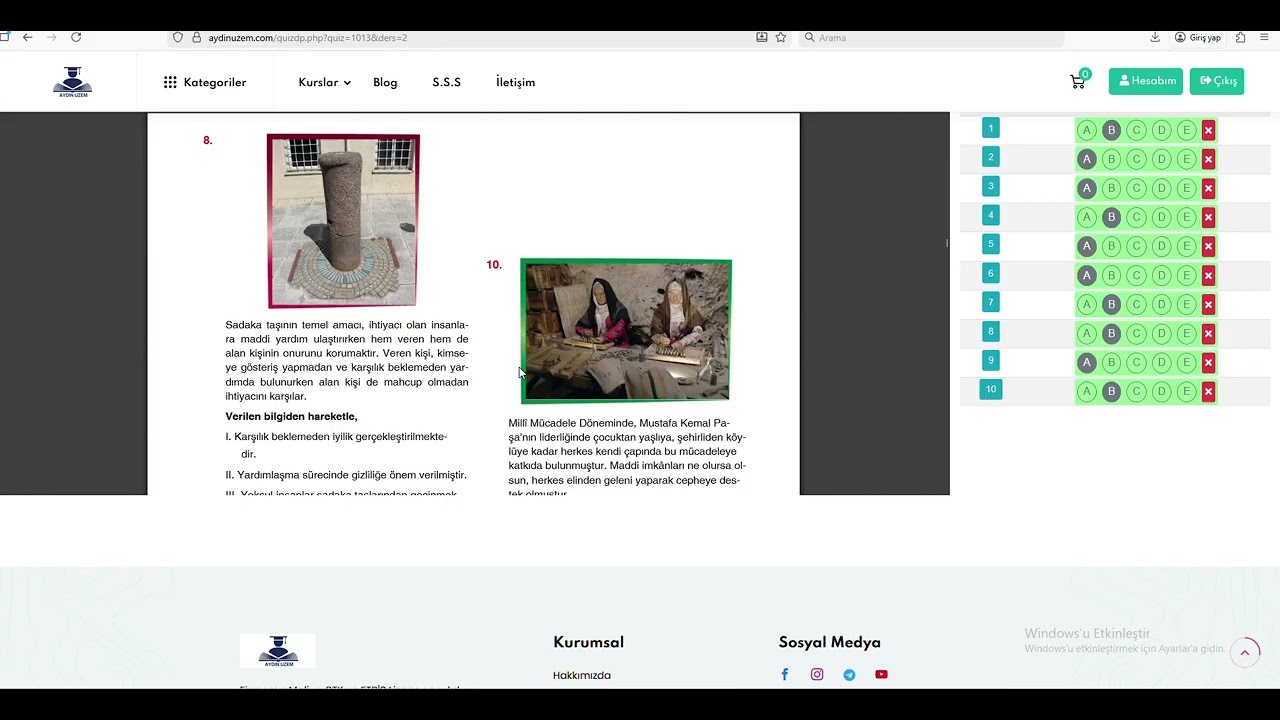Bookmark this page with the star icon
This screenshot has width=1280, height=720.
pyautogui.click(x=781, y=38)
